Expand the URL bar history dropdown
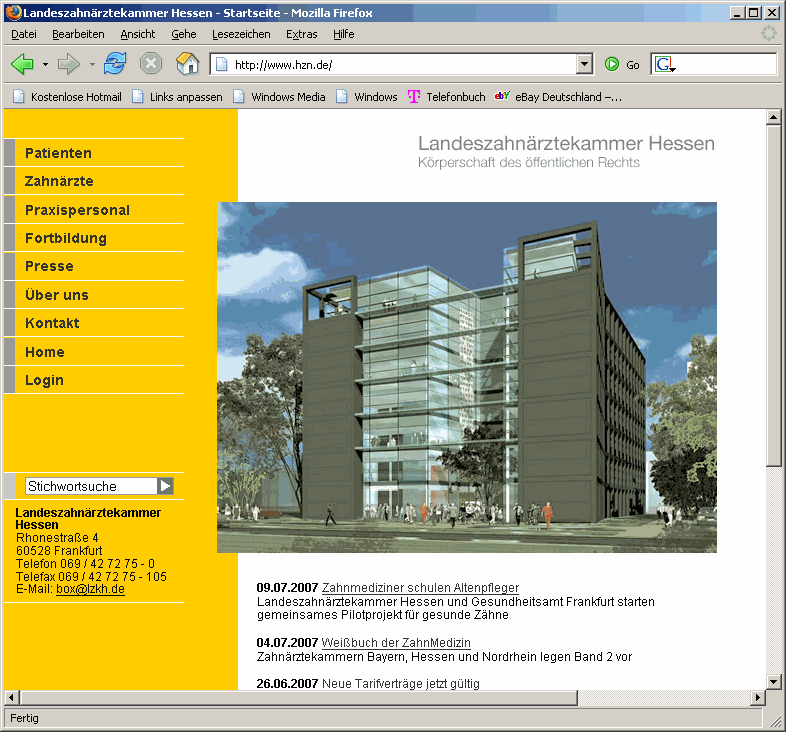 [x=584, y=65]
